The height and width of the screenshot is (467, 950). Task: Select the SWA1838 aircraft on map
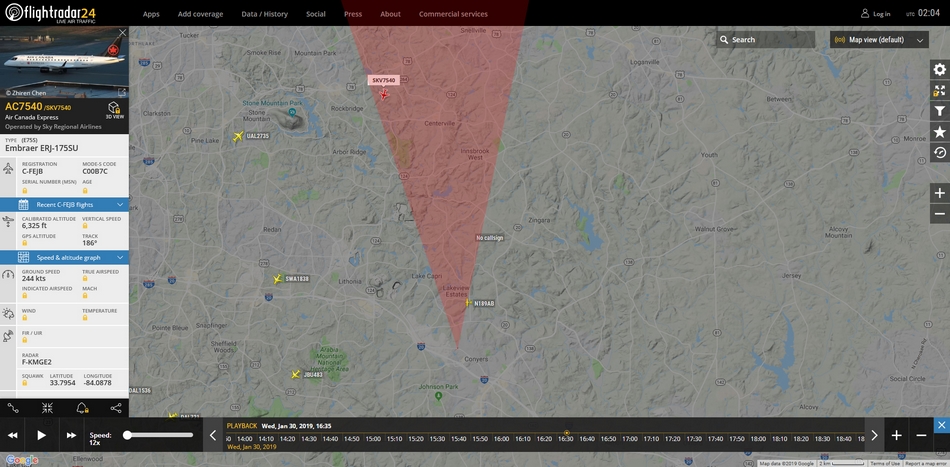tap(277, 279)
